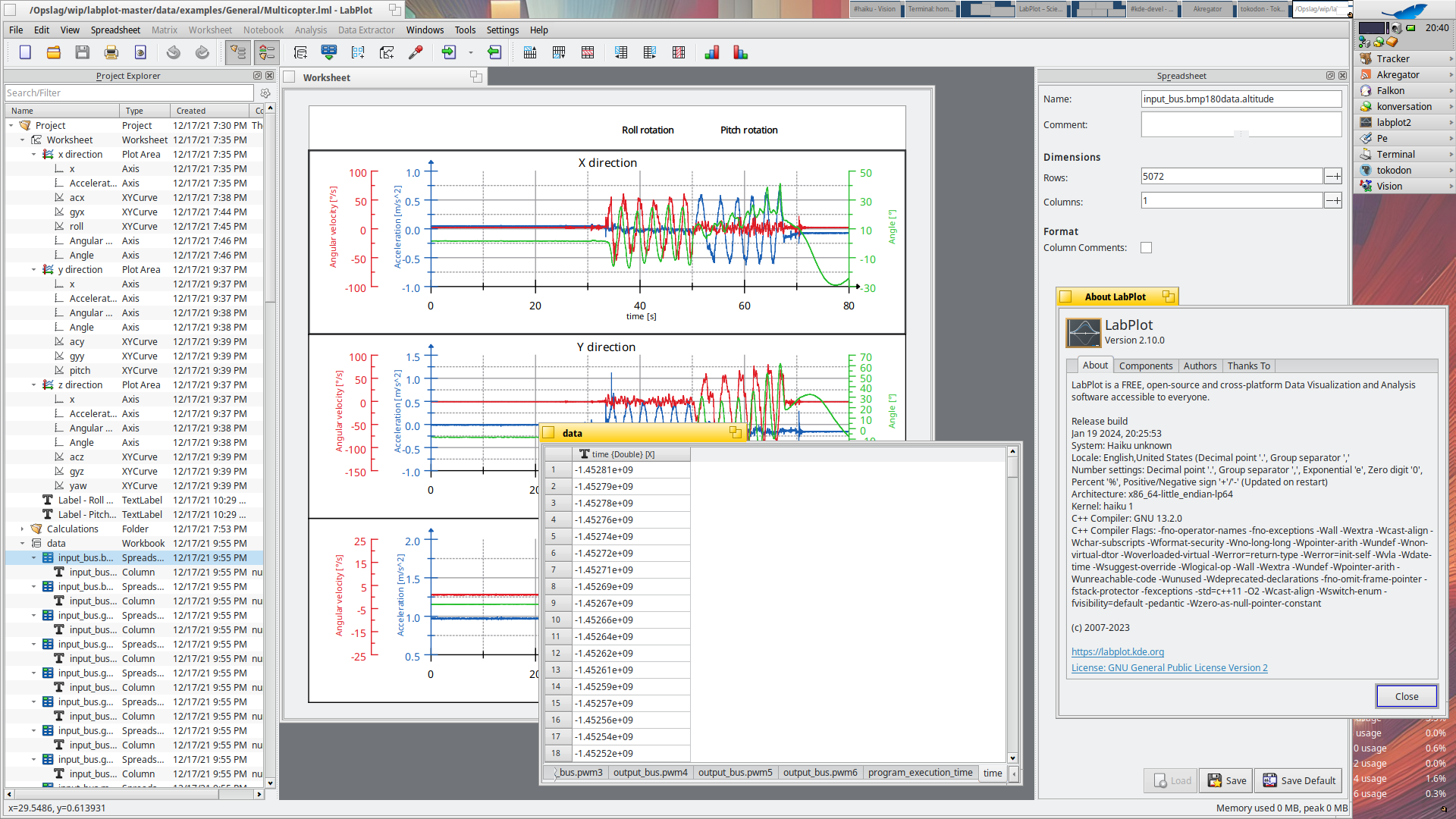The image size is (1456, 819).
Task: Close the About LabPlot dialog with Close button
Action: point(1407,697)
